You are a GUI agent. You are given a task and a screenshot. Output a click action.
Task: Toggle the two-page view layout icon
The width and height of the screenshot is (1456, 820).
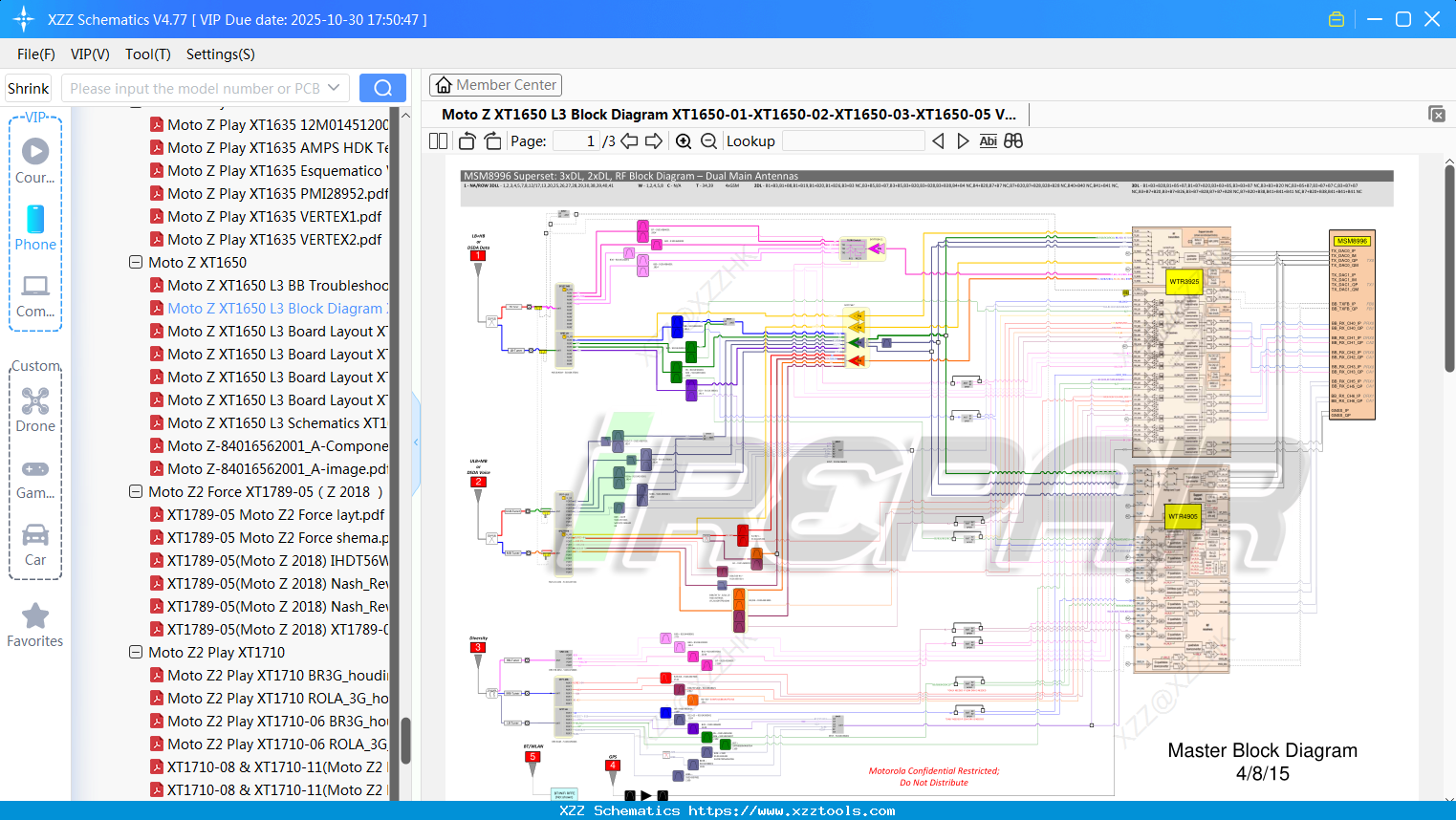(x=439, y=141)
